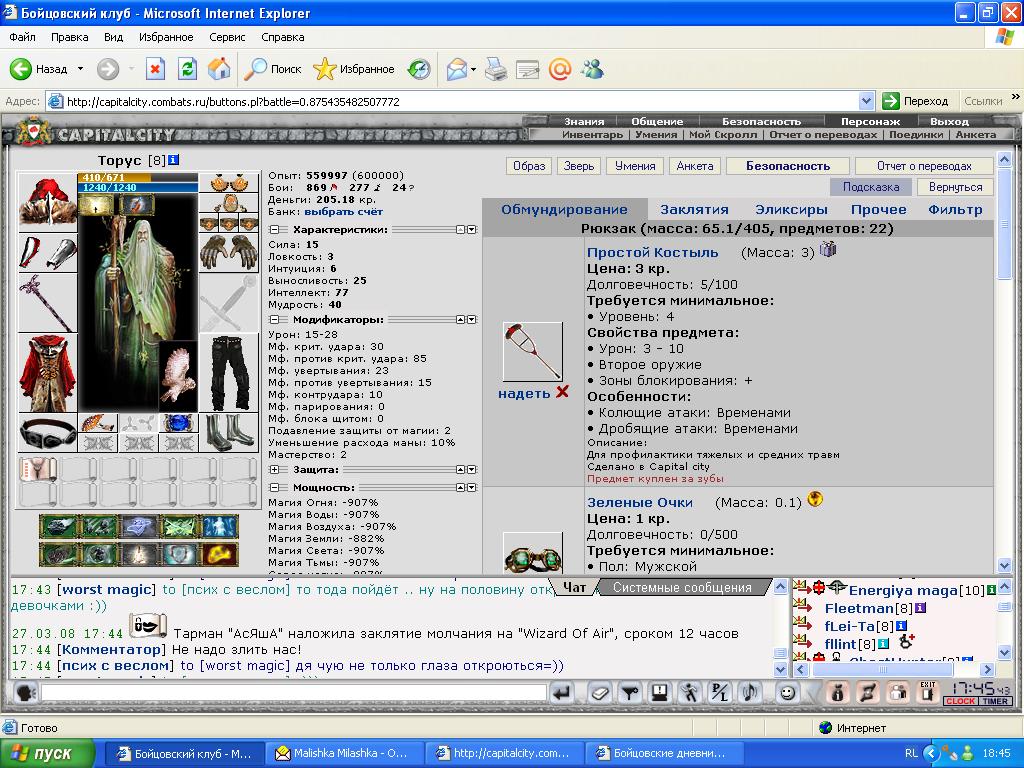This screenshot has width=1024, height=768.
Task: Click the 410/671 health bar
Action: (x=138, y=178)
